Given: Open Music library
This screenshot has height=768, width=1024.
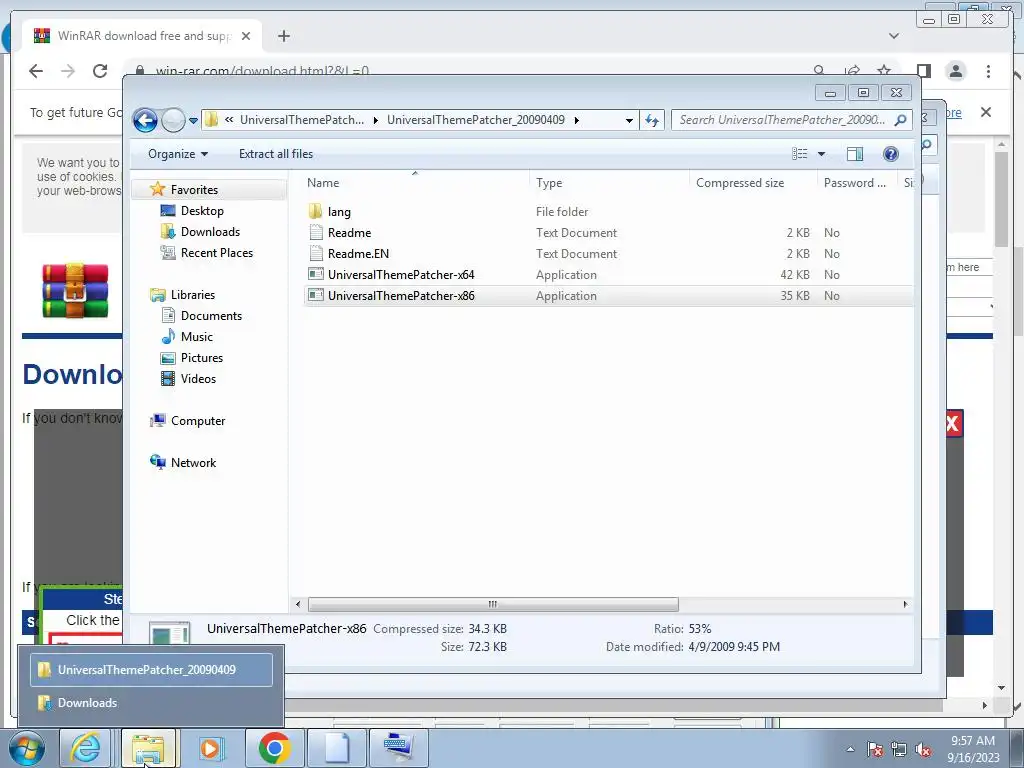Looking at the screenshot, I should pos(197,336).
